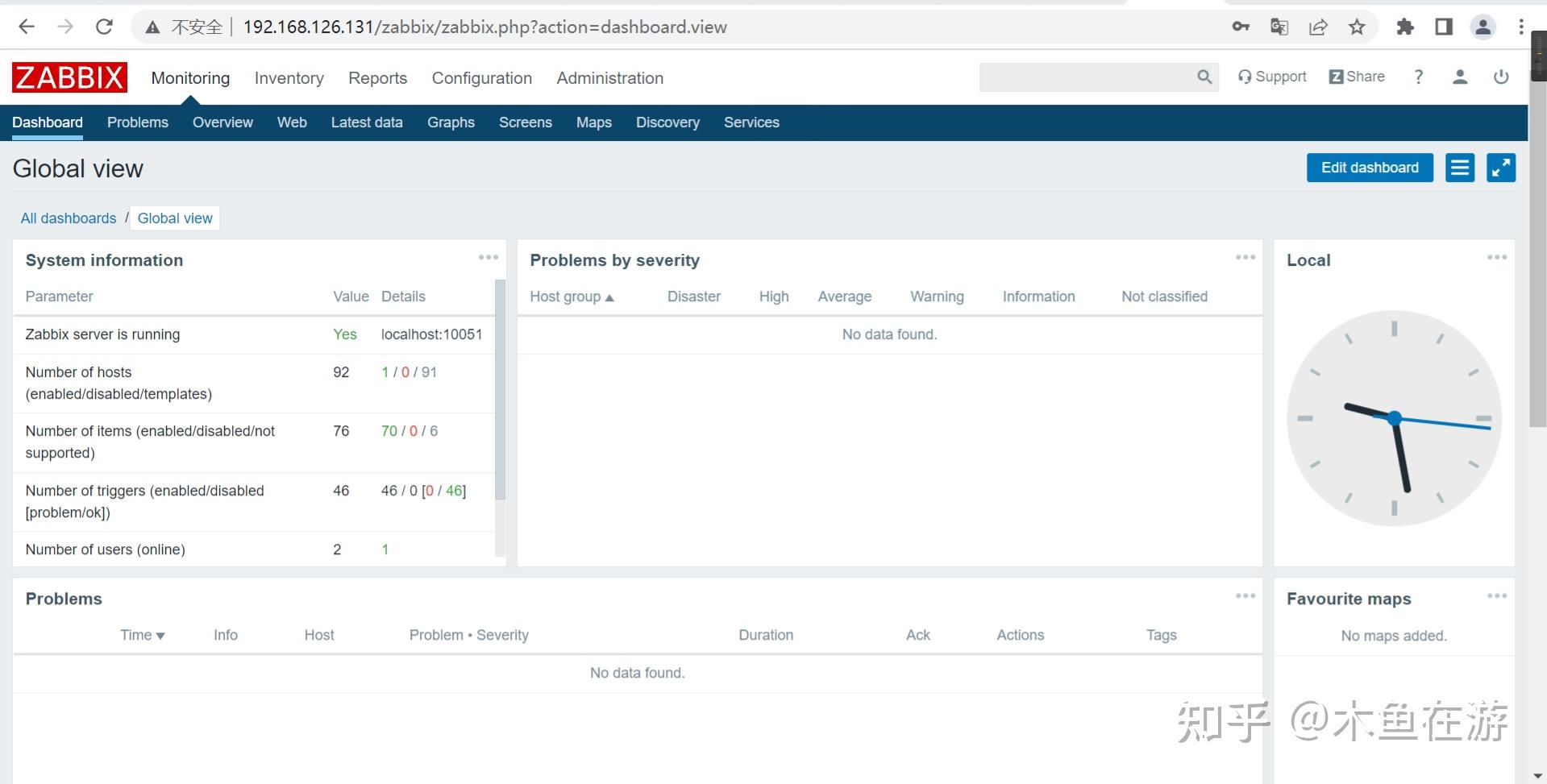The height and width of the screenshot is (784, 1547).
Task: Click the Edit dashboard button
Action: pos(1369,168)
